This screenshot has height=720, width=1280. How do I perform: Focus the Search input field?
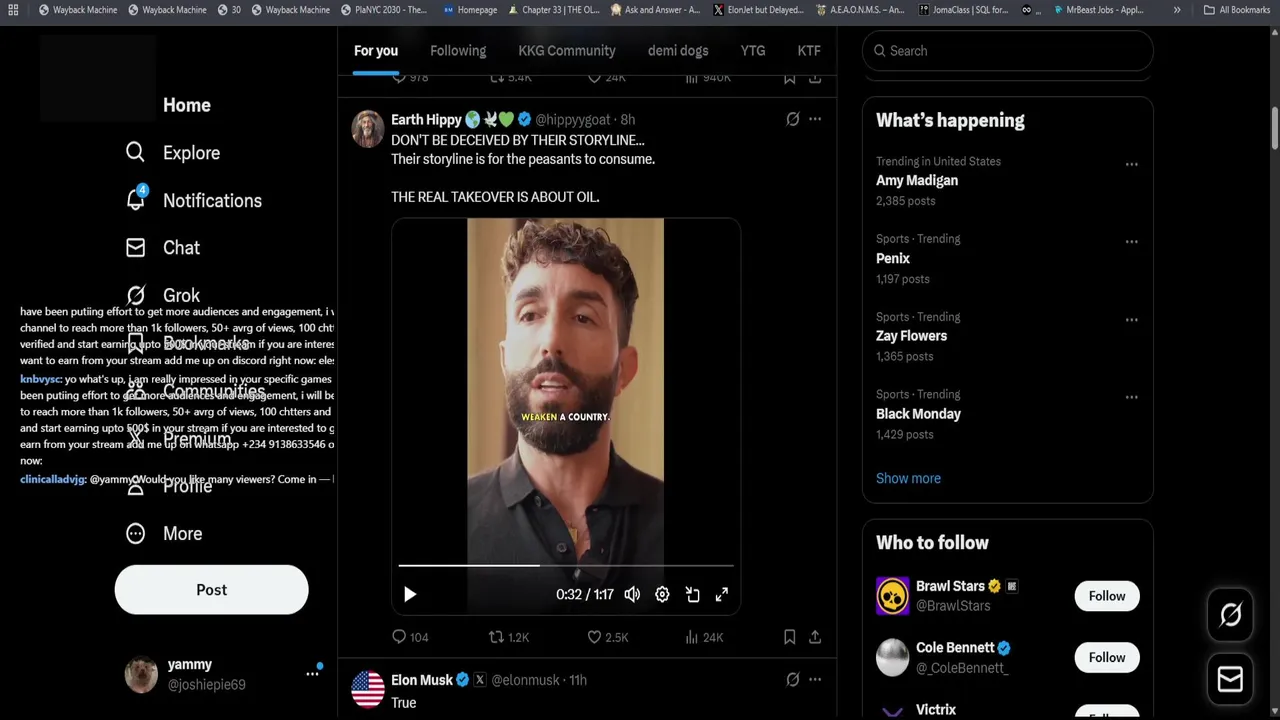tap(1008, 51)
